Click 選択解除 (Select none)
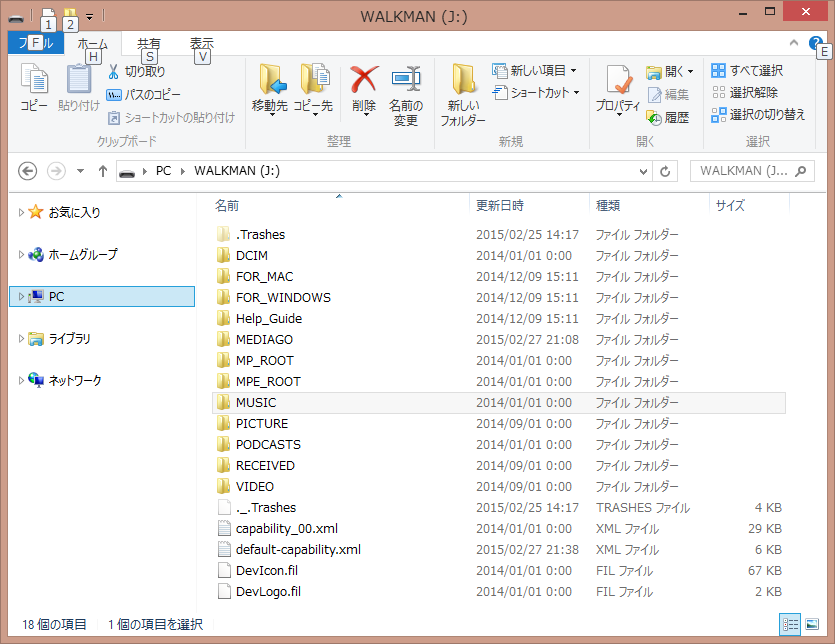The image size is (835, 644). coord(744,93)
